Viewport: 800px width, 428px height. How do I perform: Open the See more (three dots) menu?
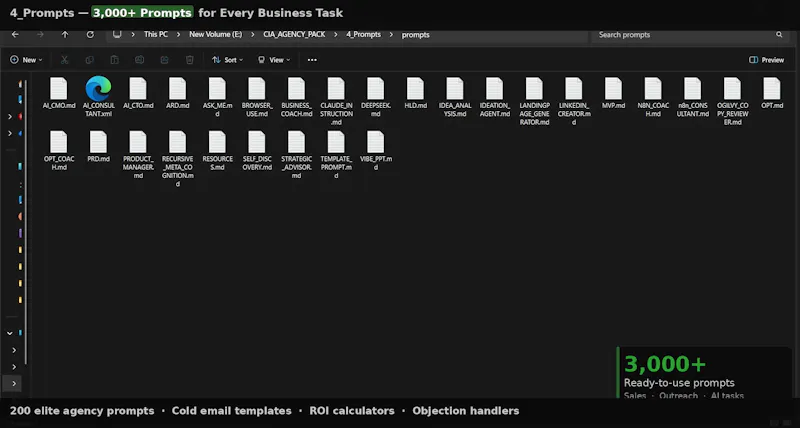pos(312,60)
